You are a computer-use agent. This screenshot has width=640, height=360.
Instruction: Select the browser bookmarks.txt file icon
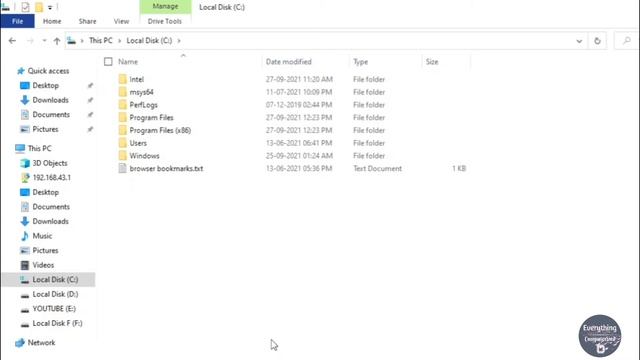(x=122, y=168)
